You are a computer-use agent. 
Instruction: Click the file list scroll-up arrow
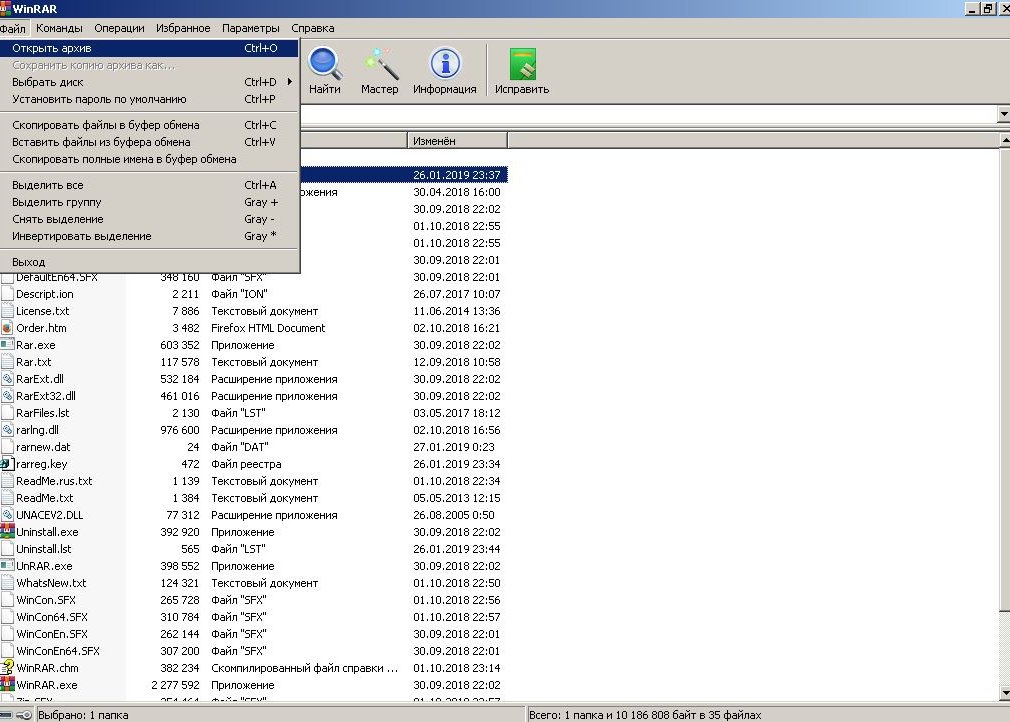click(x=1004, y=140)
